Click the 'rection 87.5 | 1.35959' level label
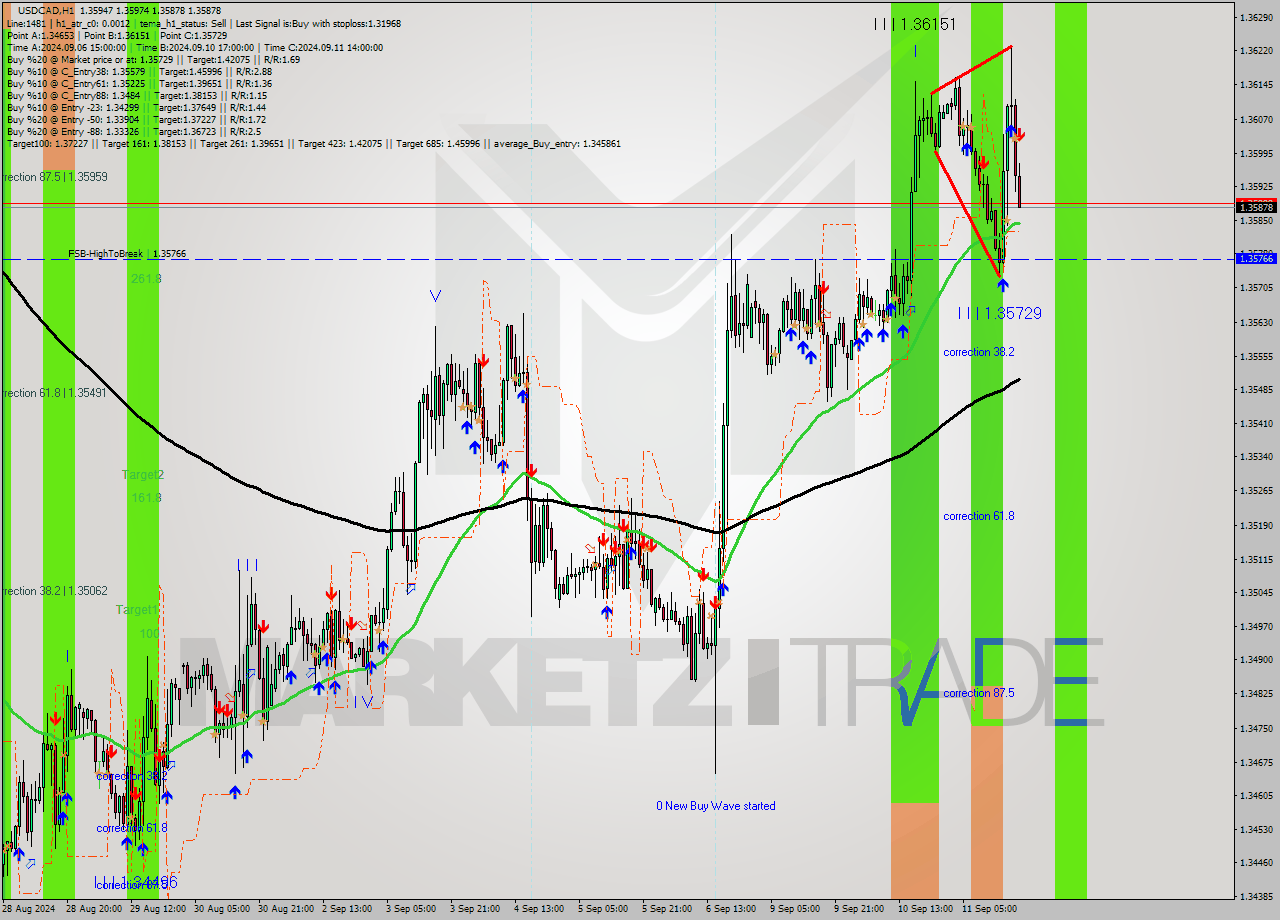The width and height of the screenshot is (1280, 920). [x=54, y=177]
